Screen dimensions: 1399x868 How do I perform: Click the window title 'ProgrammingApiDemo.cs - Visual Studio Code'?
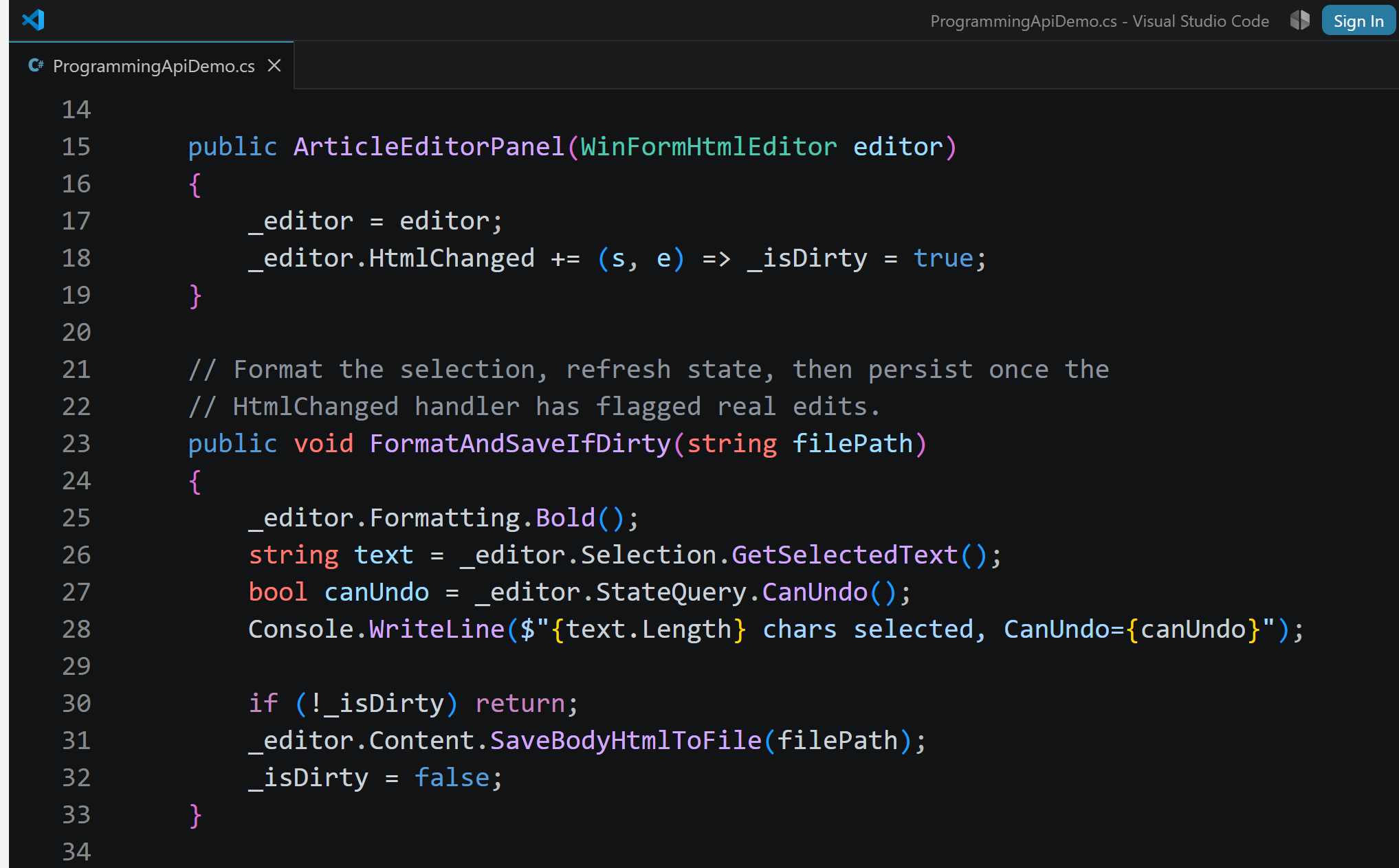tap(1099, 21)
